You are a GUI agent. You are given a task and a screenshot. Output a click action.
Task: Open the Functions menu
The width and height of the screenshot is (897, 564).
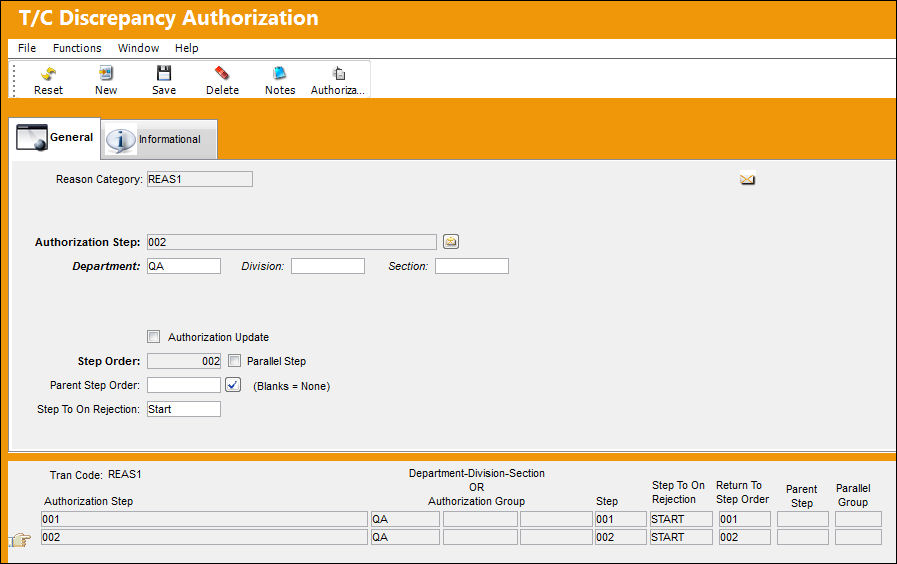click(x=77, y=48)
